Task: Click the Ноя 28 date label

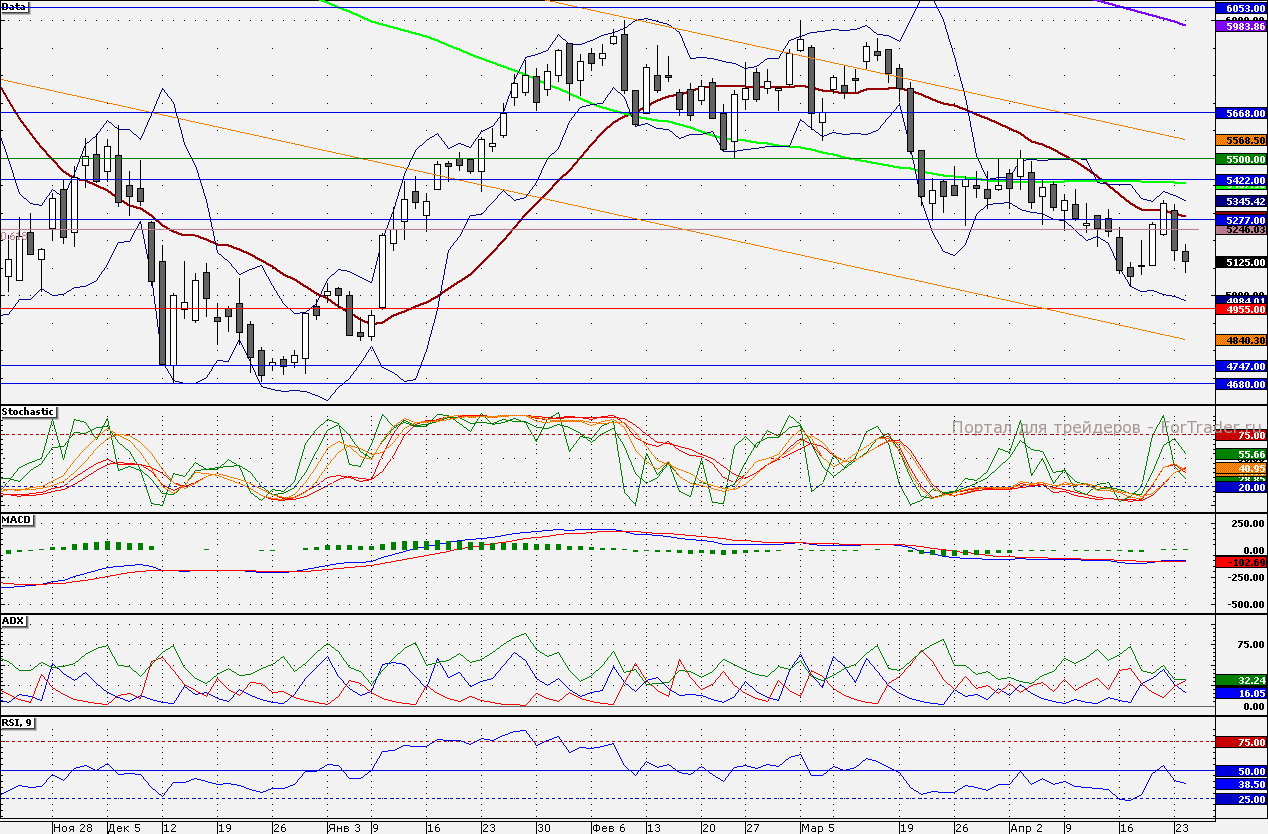Action: [73, 828]
